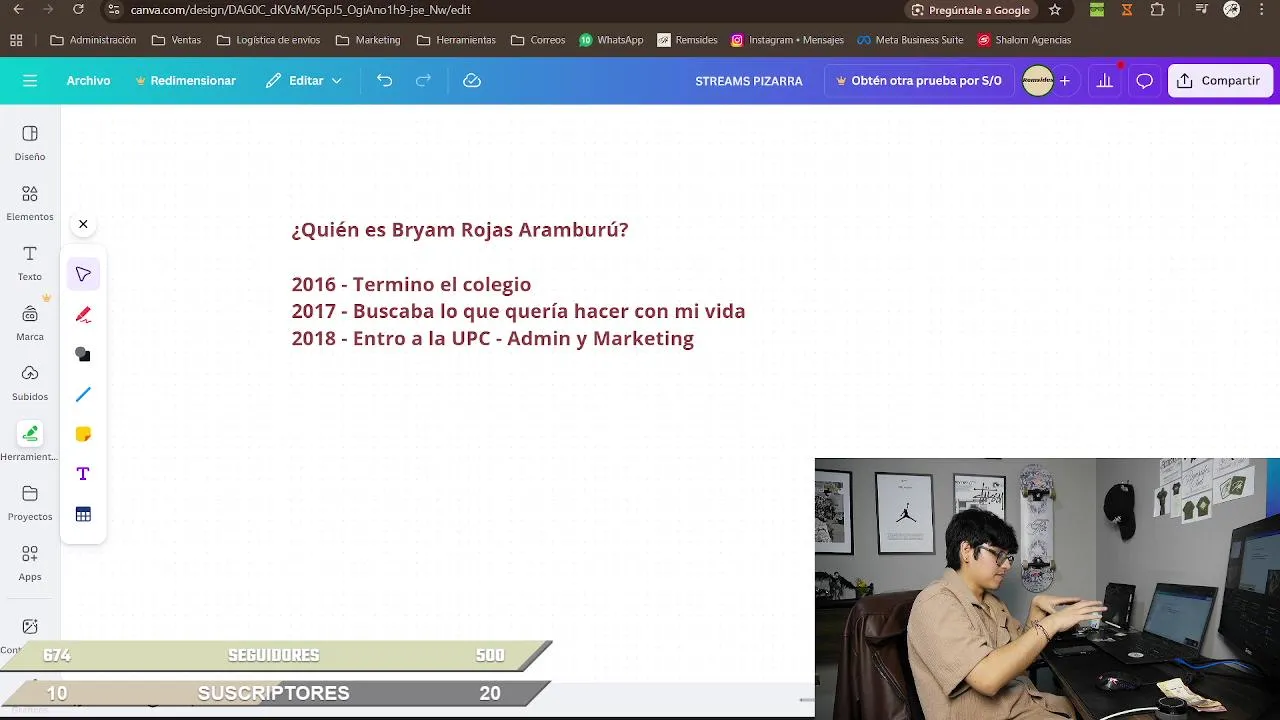Open the Archivo menu
Viewport: 1280px width, 720px height.
pos(88,81)
